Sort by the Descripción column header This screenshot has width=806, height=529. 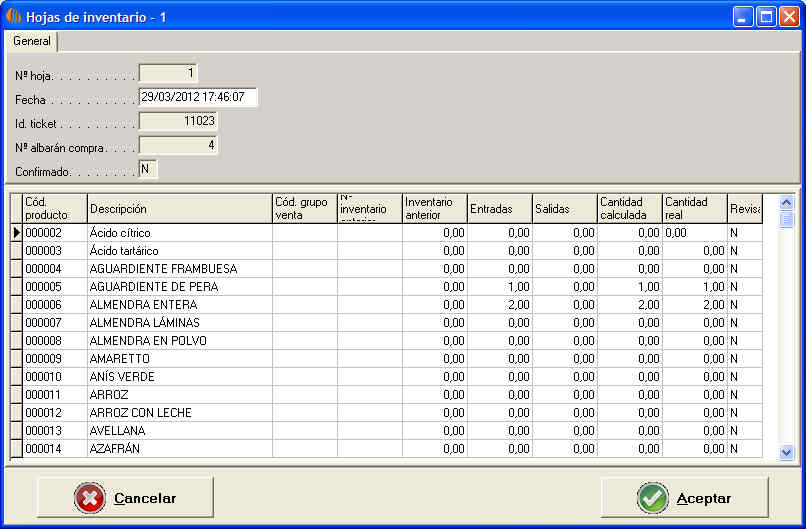(180, 209)
